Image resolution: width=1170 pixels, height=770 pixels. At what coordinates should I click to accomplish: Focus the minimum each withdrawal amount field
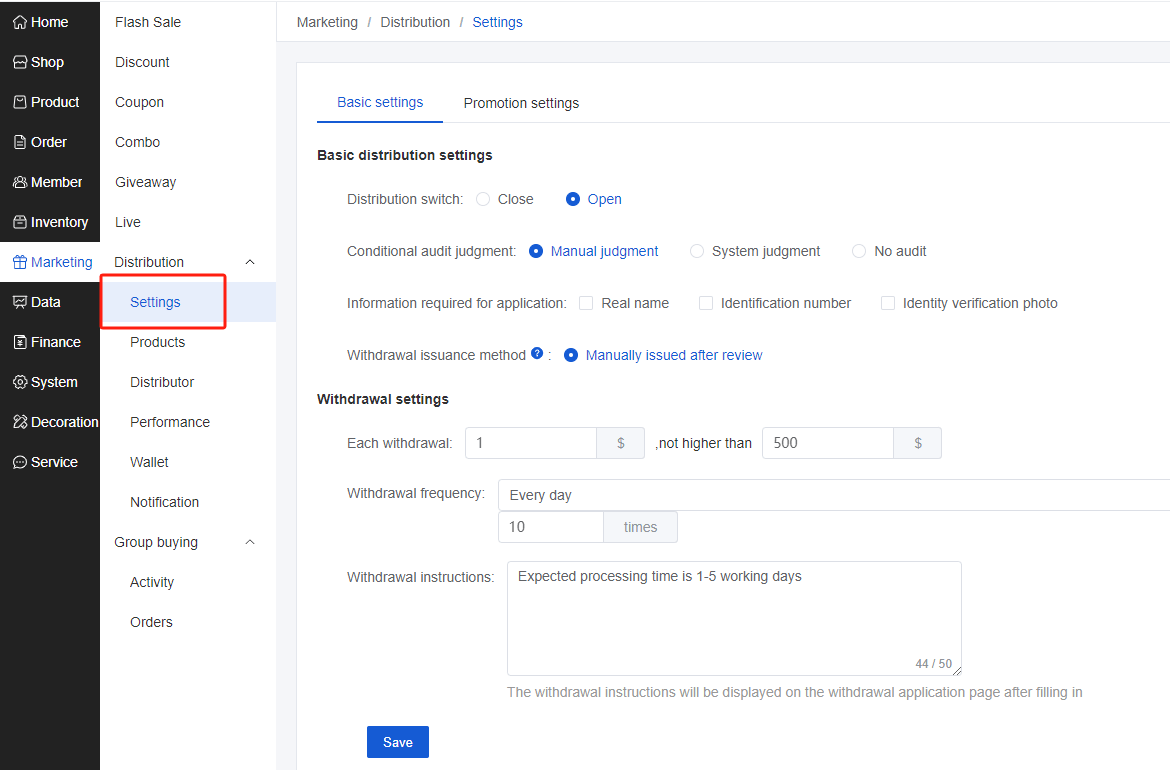(531, 443)
